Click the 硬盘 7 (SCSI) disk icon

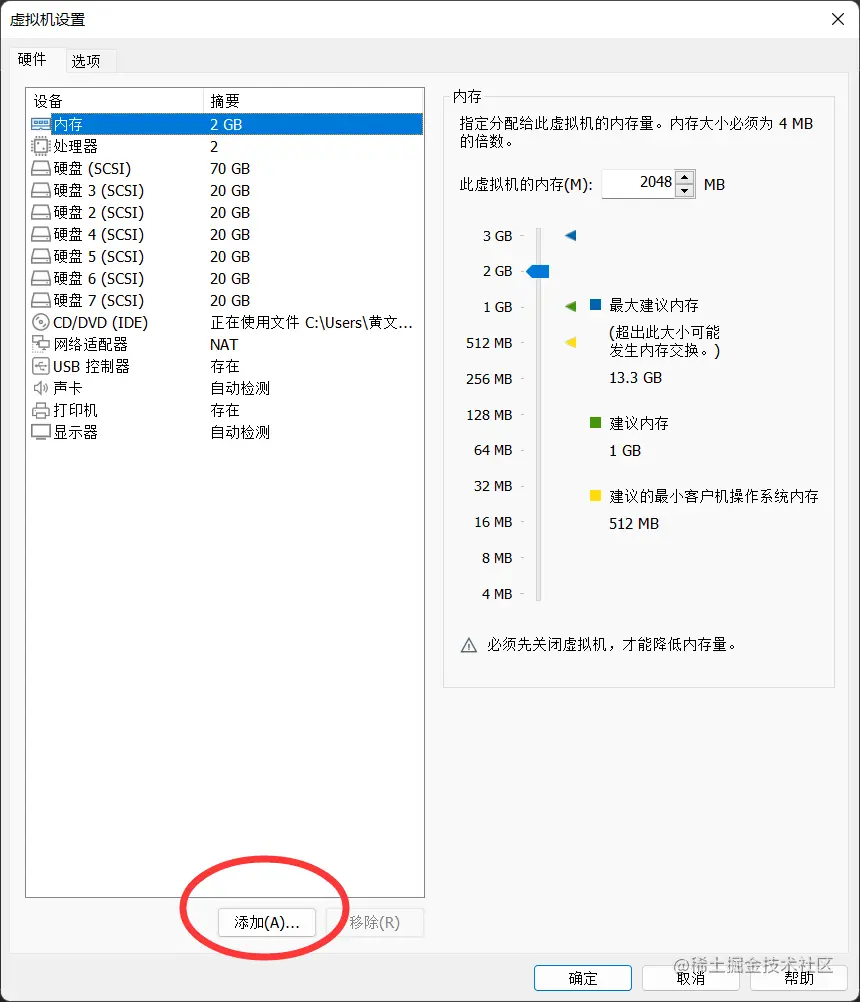point(41,300)
